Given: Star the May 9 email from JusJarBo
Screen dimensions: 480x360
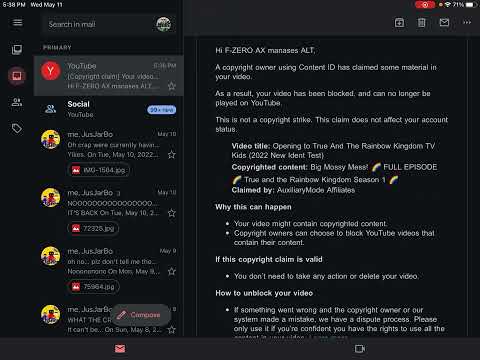Looking at the screenshot, I should tap(172, 271).
